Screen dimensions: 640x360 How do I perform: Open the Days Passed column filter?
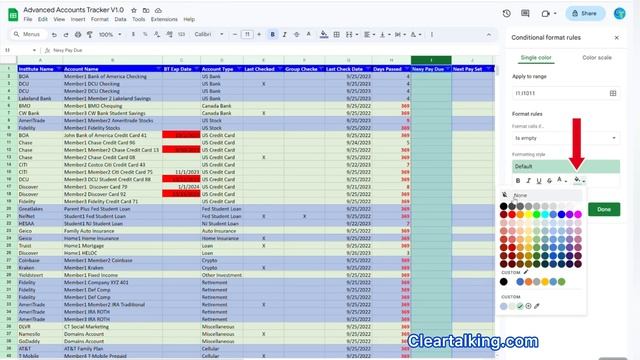pyautogui.click(x=407, y=69)
